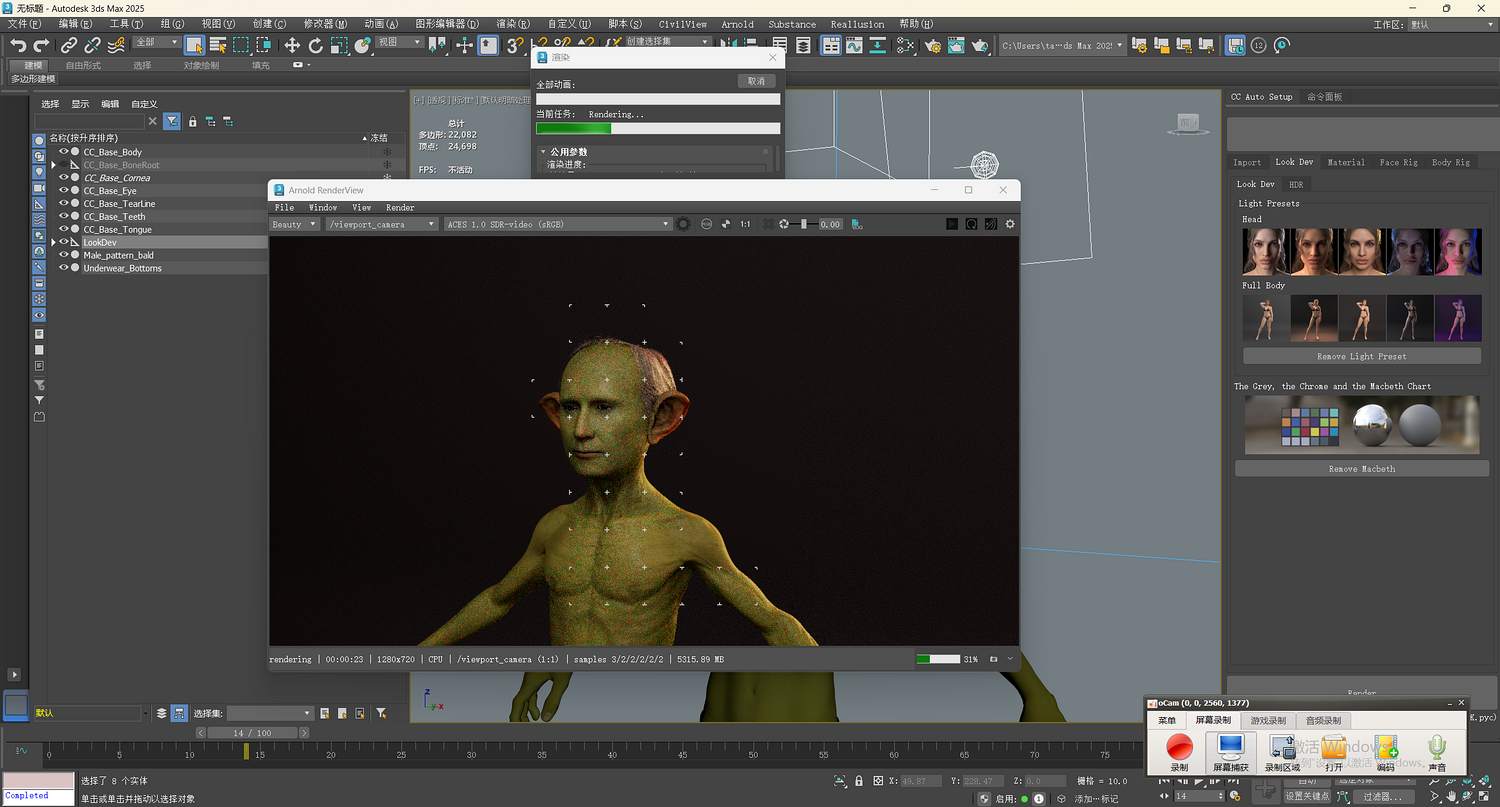The image size is (1500, 807).
Task: Choose the Select and Rotate tool
Action: (316, 45)
